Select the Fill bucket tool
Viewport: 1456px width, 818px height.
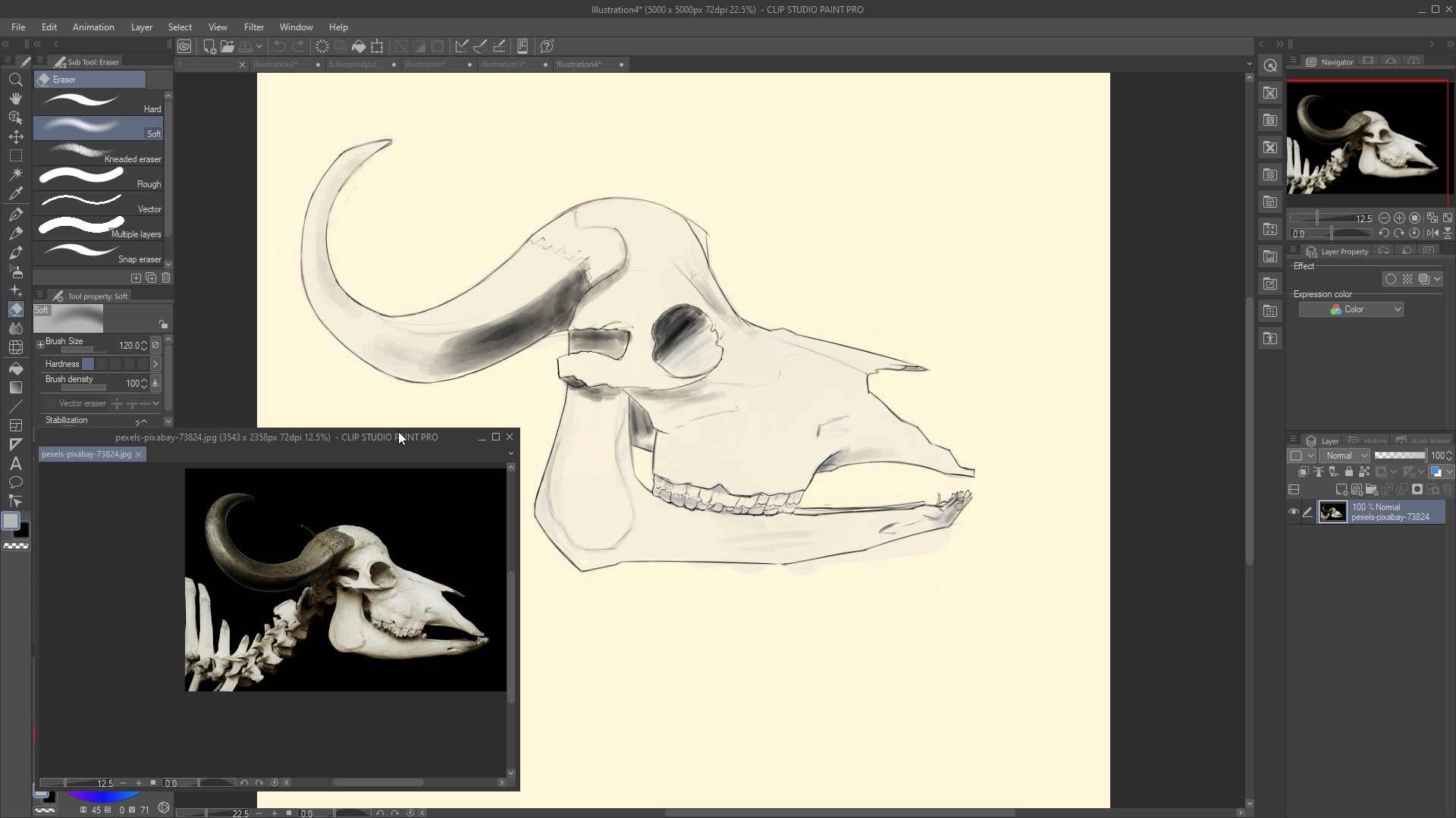point(15,368)
